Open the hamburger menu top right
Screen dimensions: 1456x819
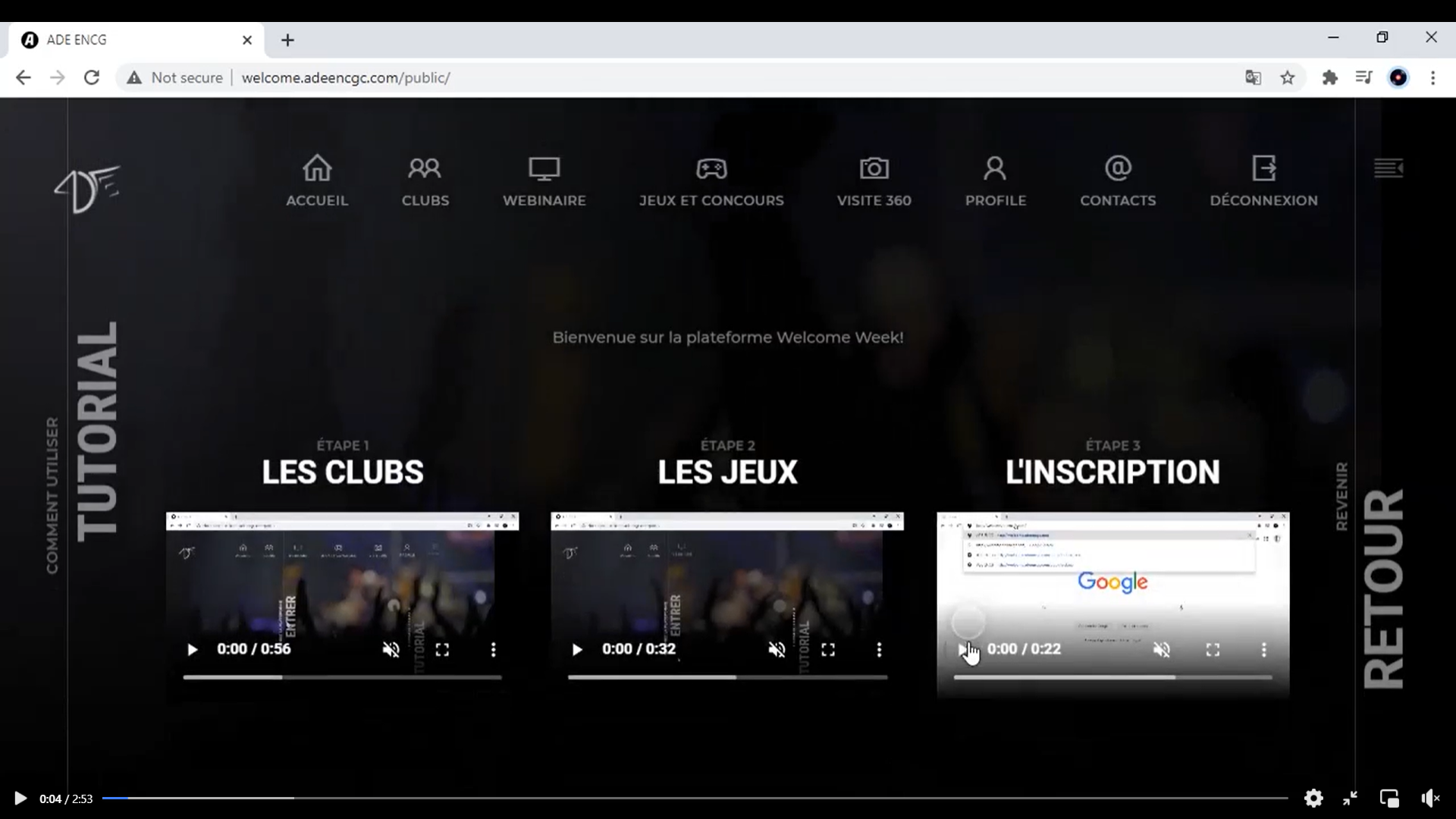(1389, 168)
